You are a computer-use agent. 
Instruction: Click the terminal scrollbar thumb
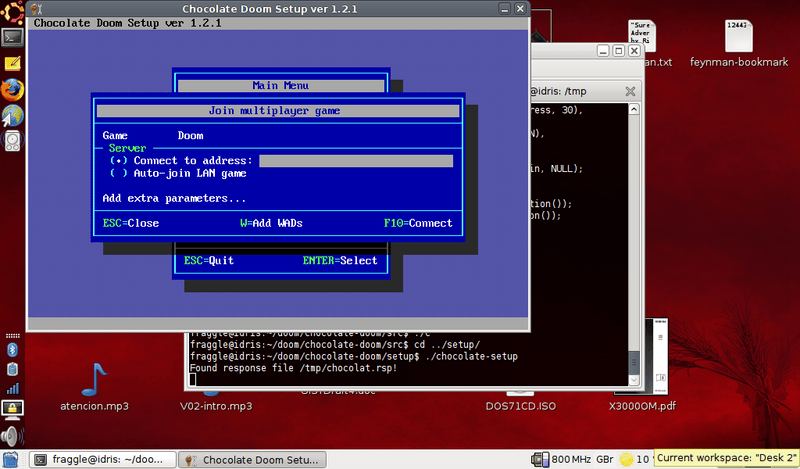tap(634, 362)
